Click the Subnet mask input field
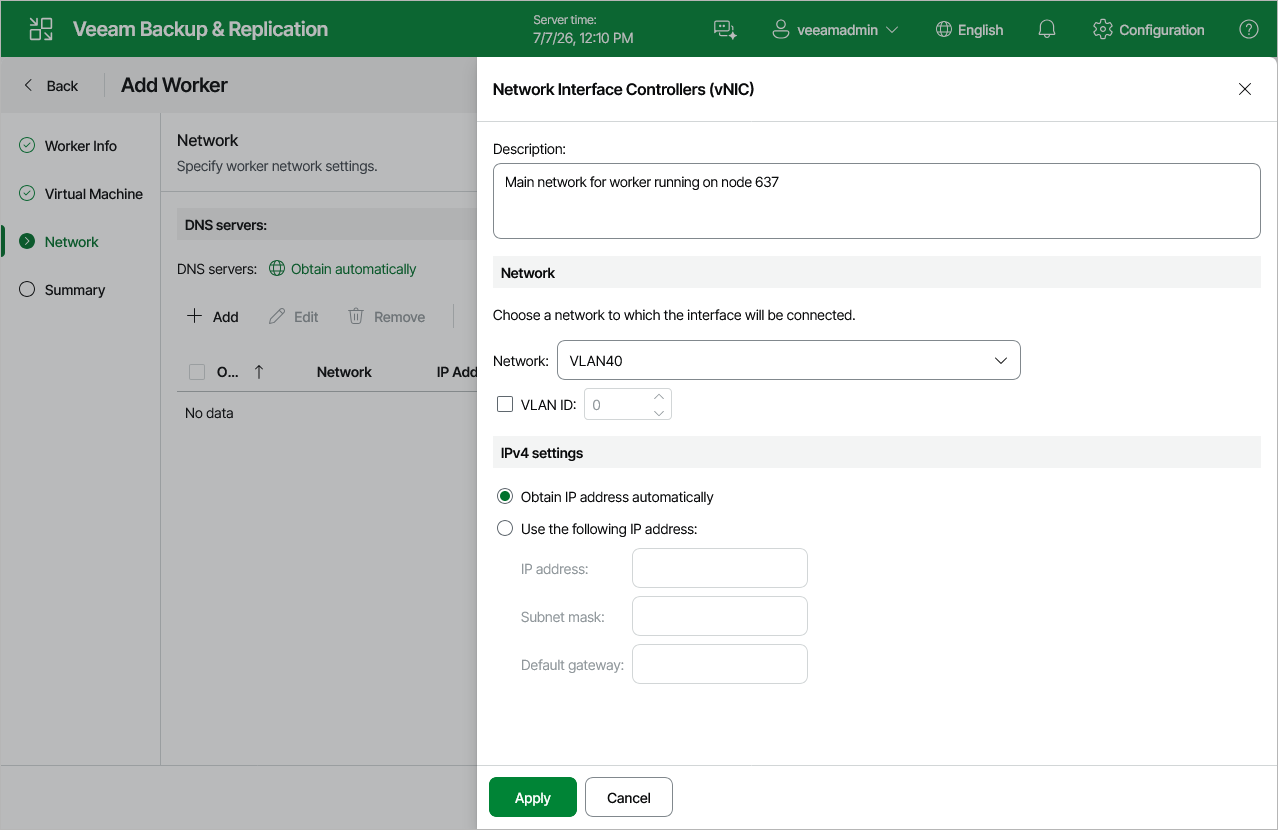The width and height of the screenshot is (1278, 830). click(x=720, y=616)
